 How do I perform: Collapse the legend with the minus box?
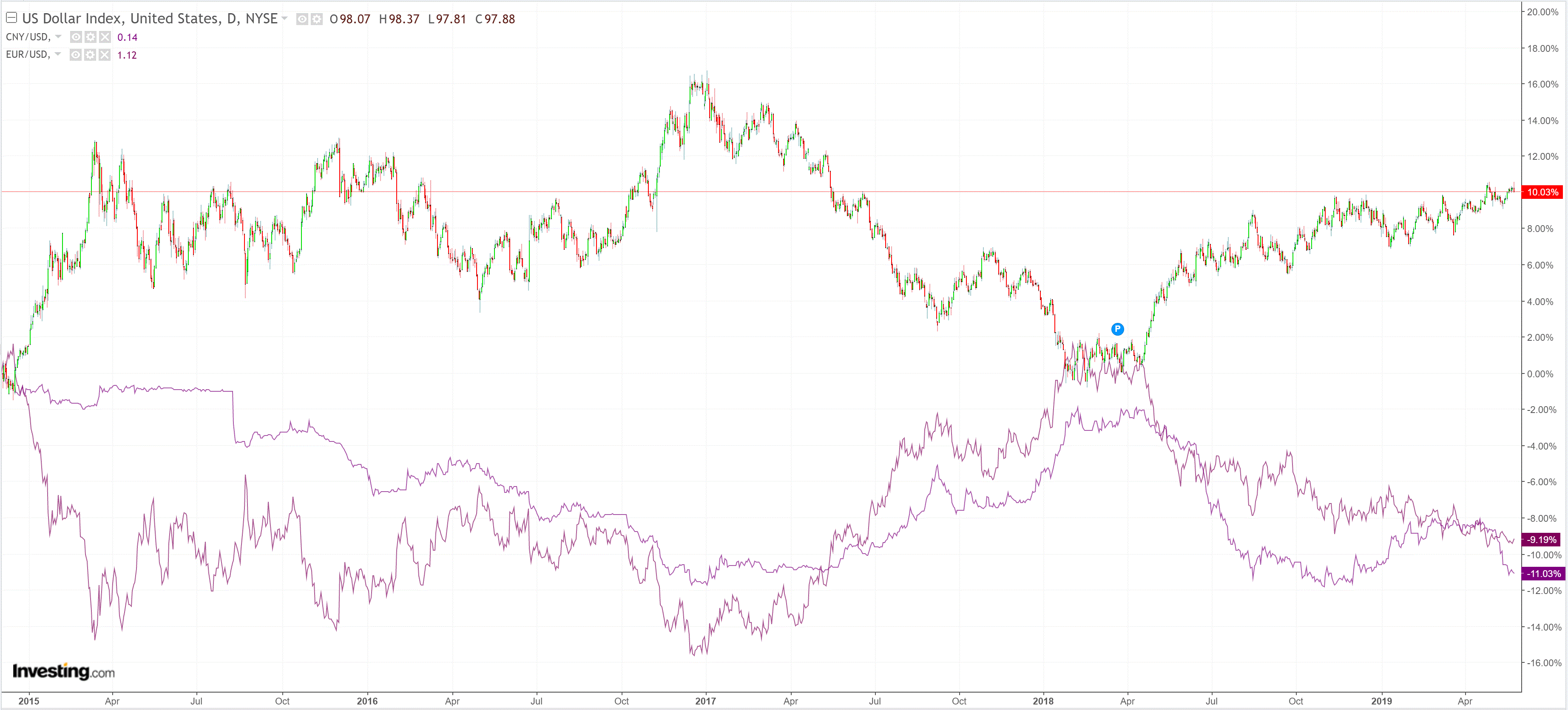(x=11, y=18)
